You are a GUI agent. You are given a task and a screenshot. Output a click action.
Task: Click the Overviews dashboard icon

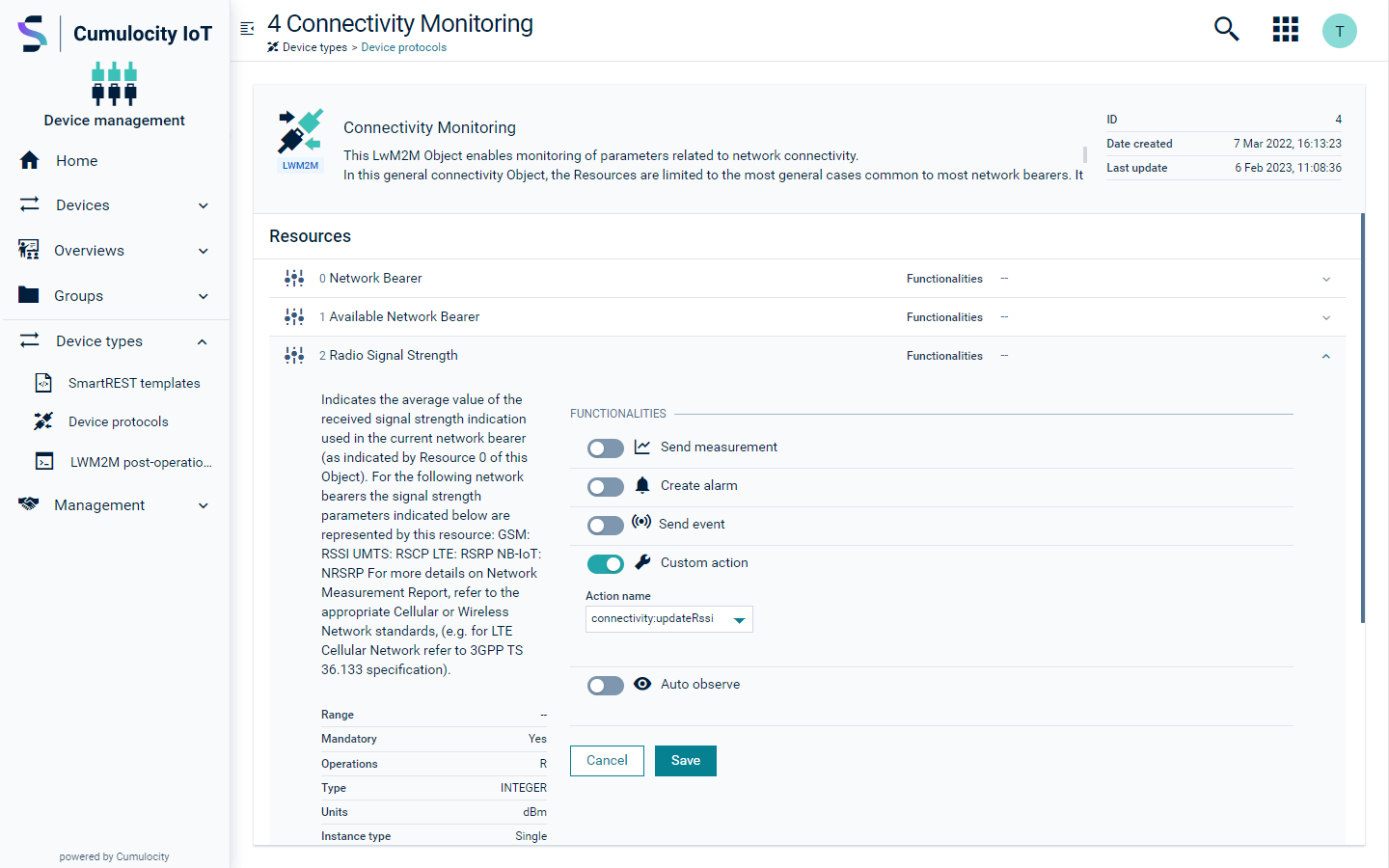click(29, 250)
